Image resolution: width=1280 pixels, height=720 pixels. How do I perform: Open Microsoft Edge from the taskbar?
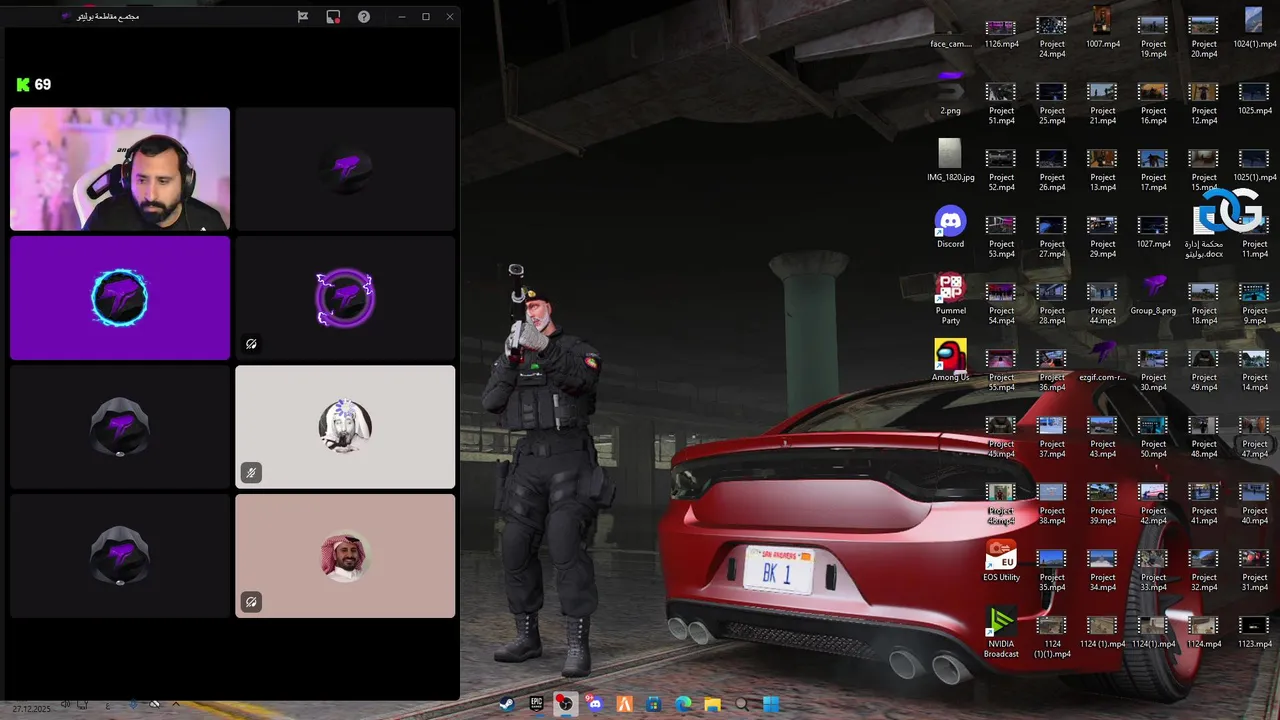click(683, 704)
